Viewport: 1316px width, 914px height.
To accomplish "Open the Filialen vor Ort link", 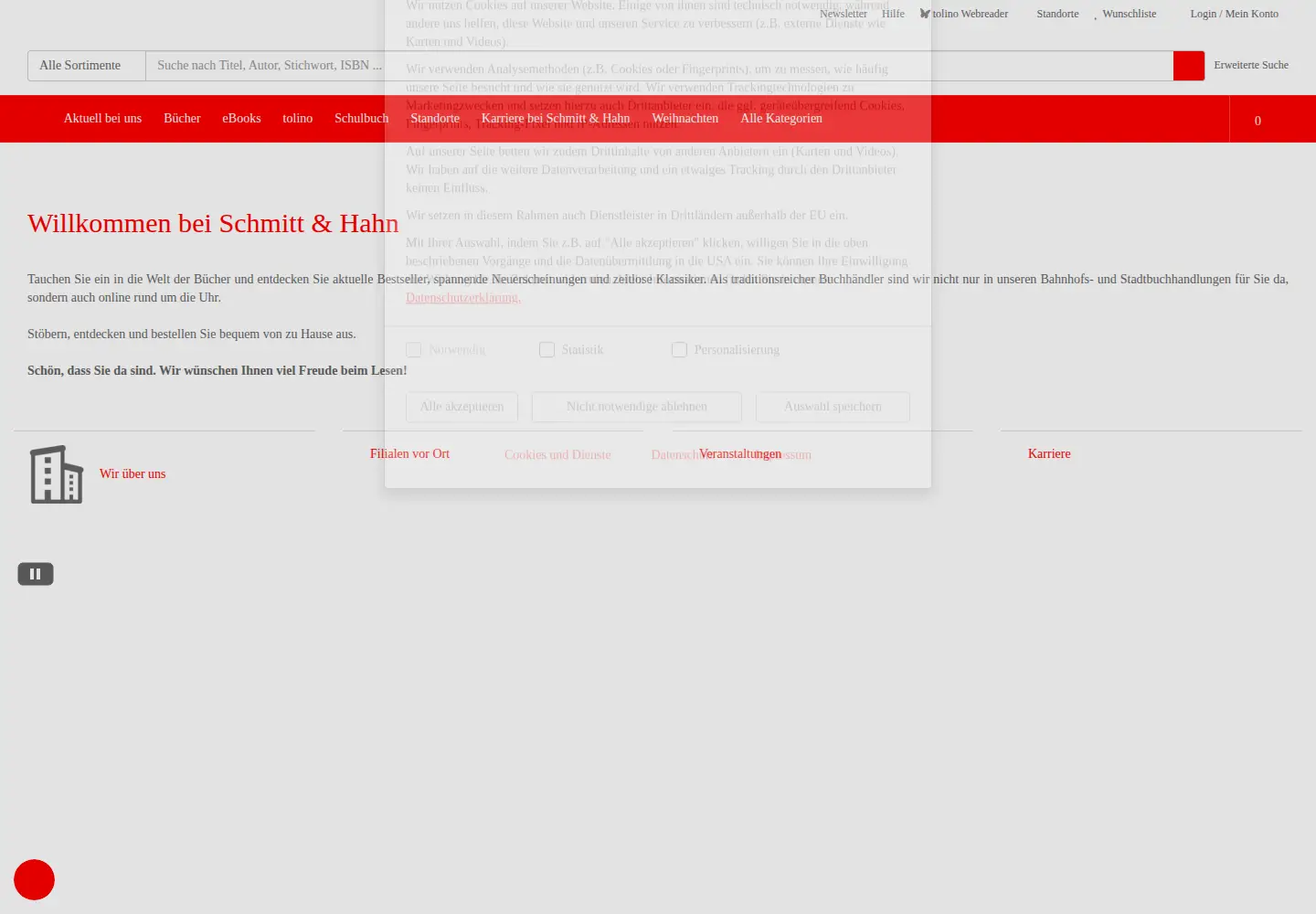I will coord(409,454).
